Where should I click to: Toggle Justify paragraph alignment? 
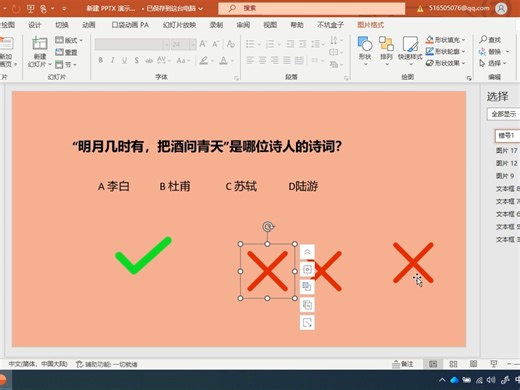pyautogui.click(x=287, y=60)
